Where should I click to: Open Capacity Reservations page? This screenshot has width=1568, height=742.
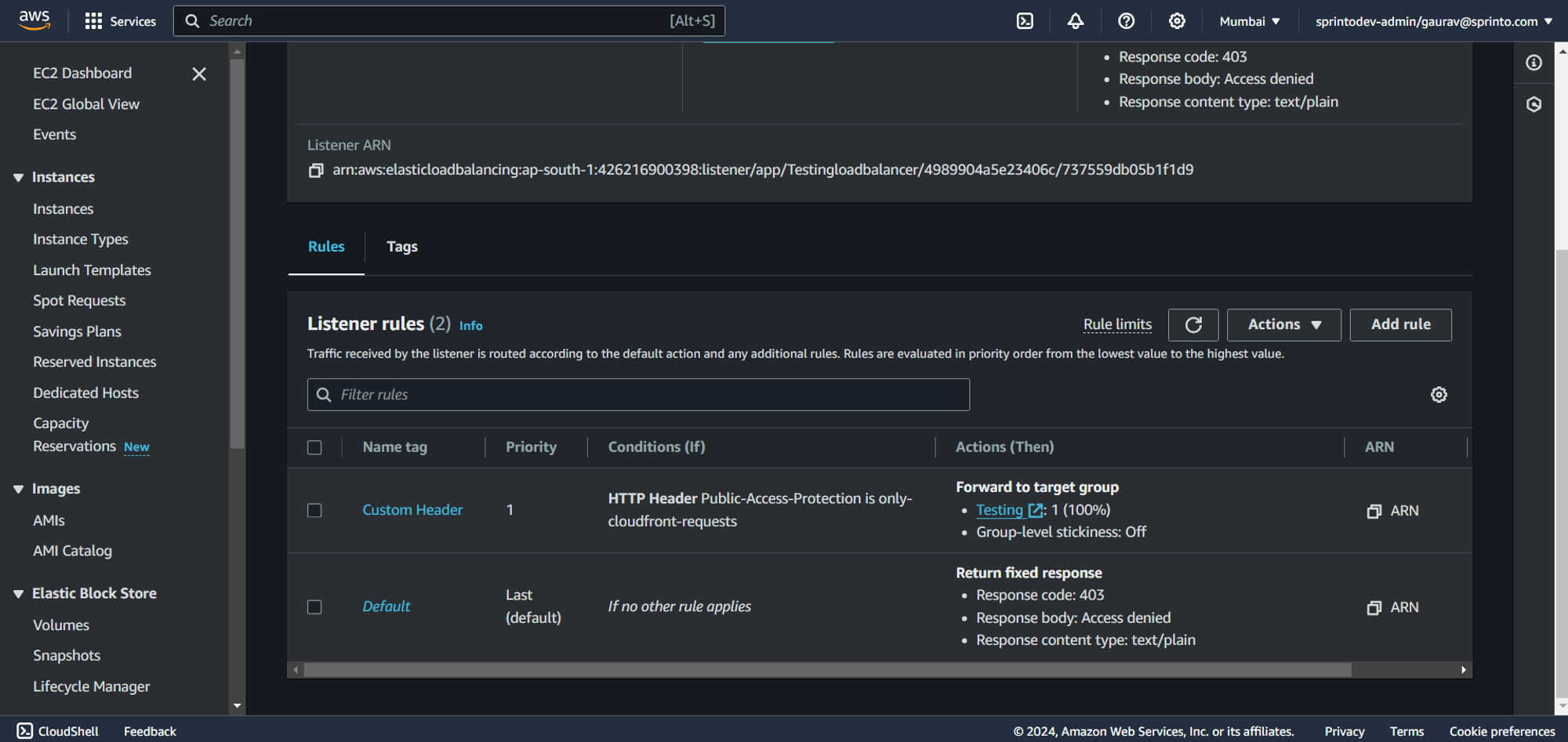[74, 435]
